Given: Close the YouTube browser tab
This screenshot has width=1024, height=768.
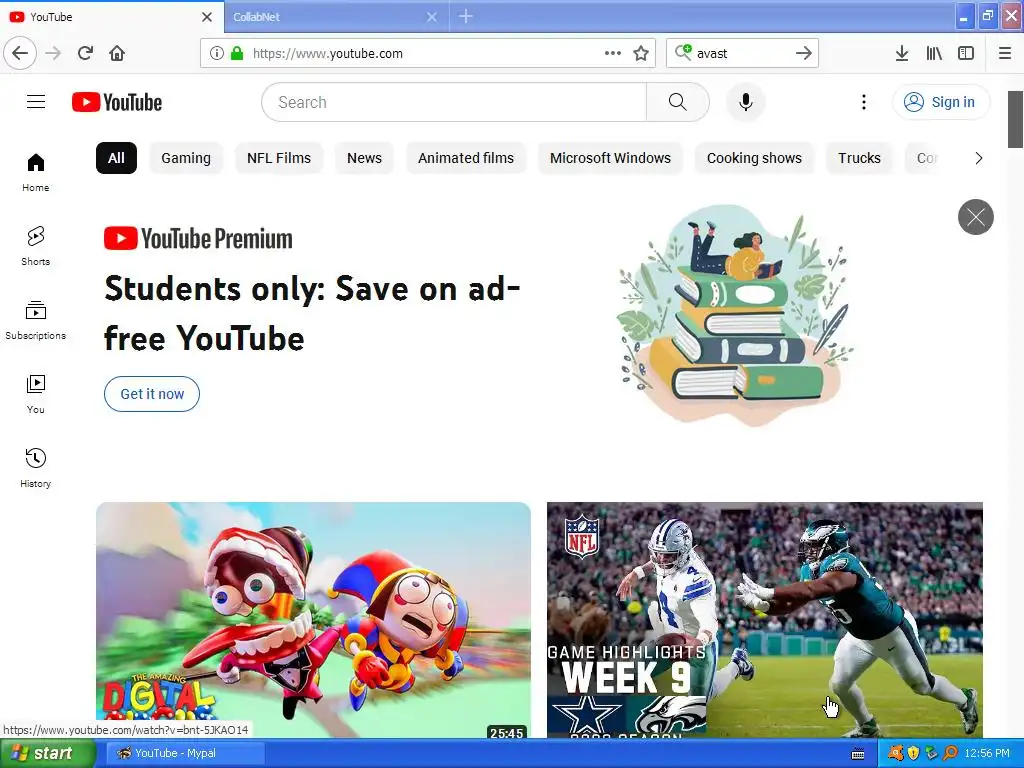Looking at the screenshot, I should tap(206, 17).
